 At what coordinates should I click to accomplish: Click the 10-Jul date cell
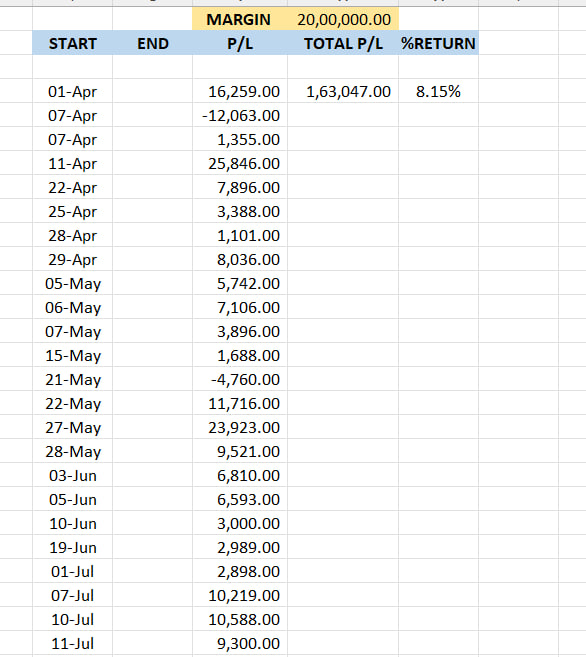[72, 620]
